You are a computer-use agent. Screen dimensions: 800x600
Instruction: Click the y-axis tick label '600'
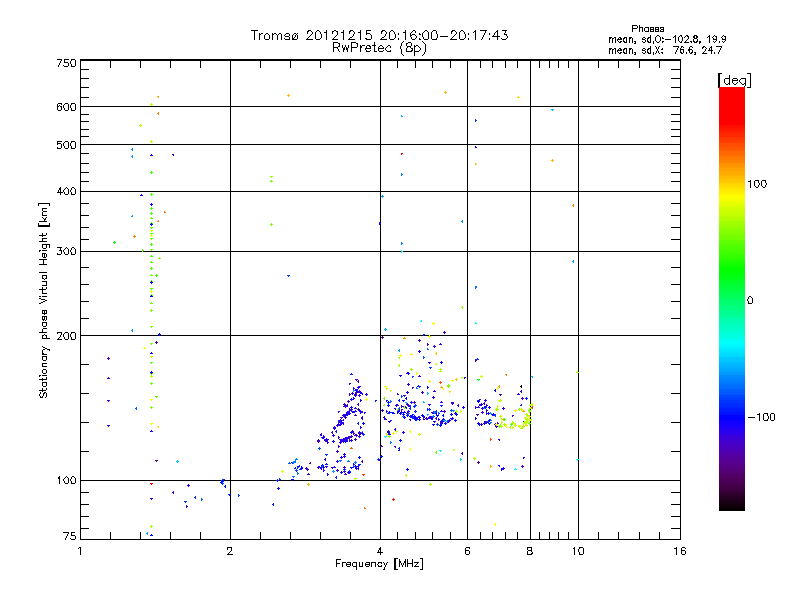click(67, 107)
